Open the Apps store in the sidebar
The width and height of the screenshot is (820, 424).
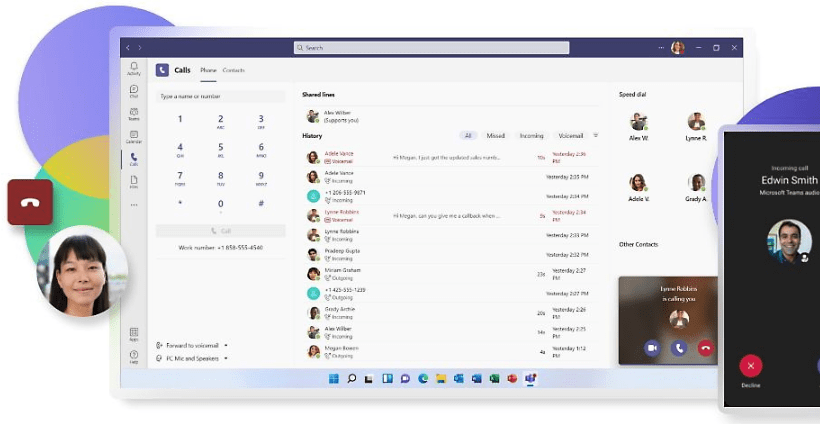coord(134,335)
